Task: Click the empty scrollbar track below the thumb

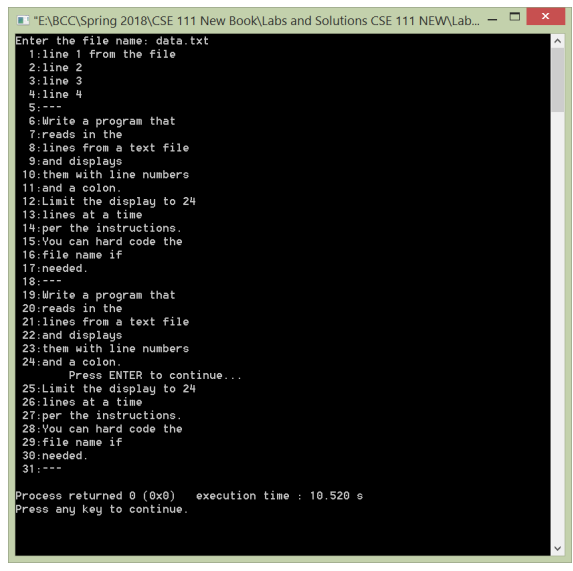Action: click(x=557, y=327)
